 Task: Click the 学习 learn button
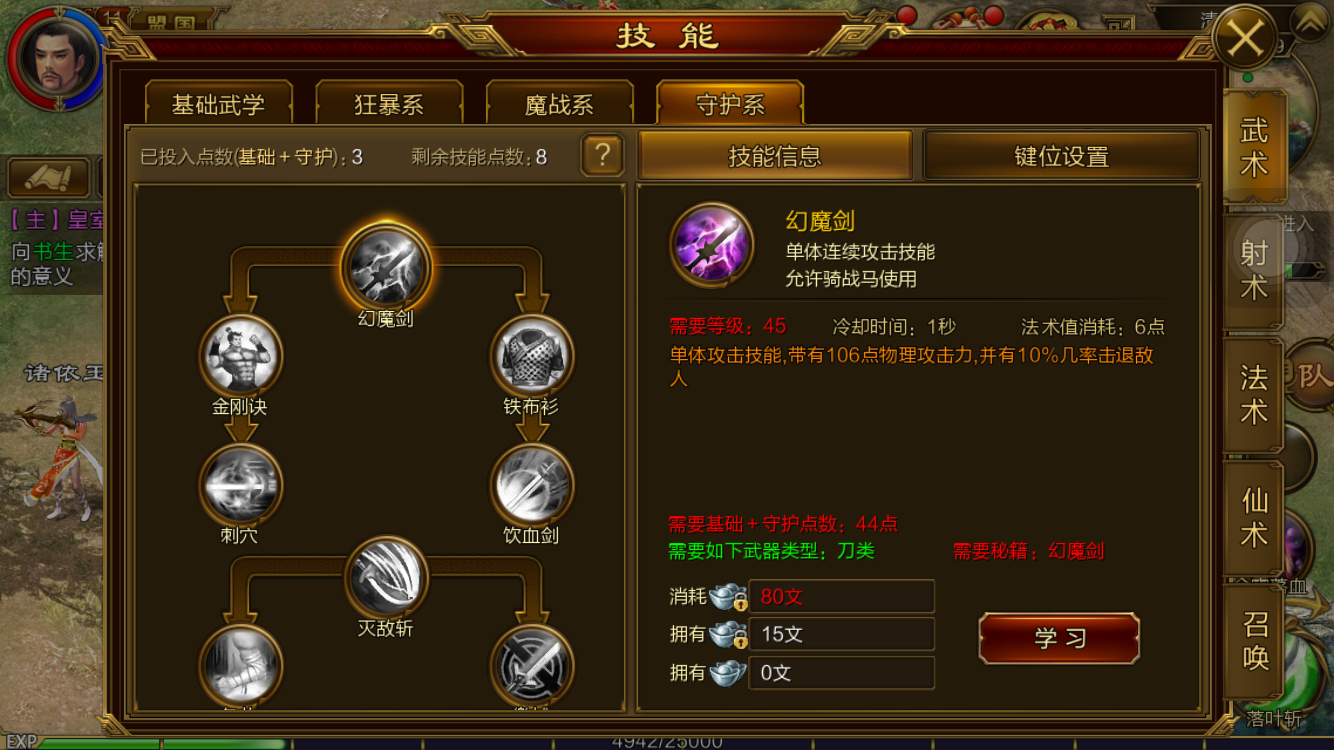click(x=1059, y=638)
